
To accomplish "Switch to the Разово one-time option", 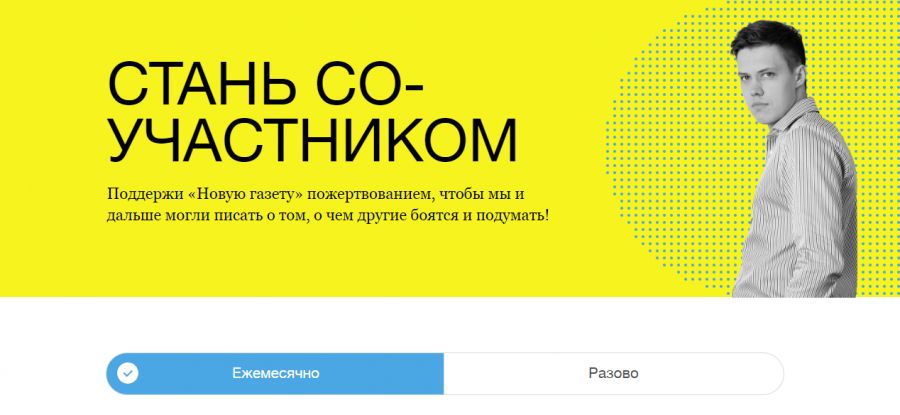I will click(x=614, y=374).
